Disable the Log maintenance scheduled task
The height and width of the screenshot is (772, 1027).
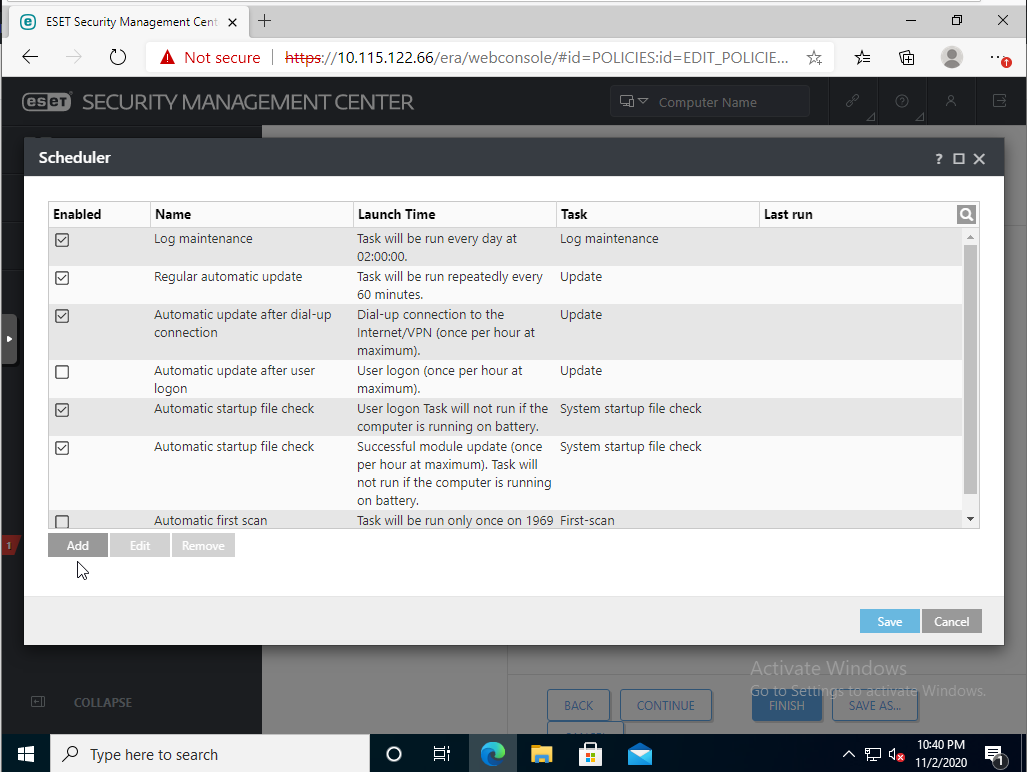[62, 239]
